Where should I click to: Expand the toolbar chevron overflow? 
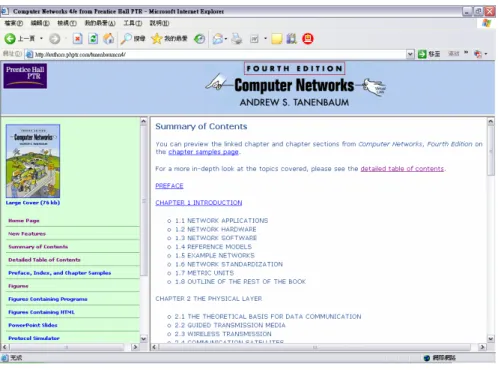point(466,53)
